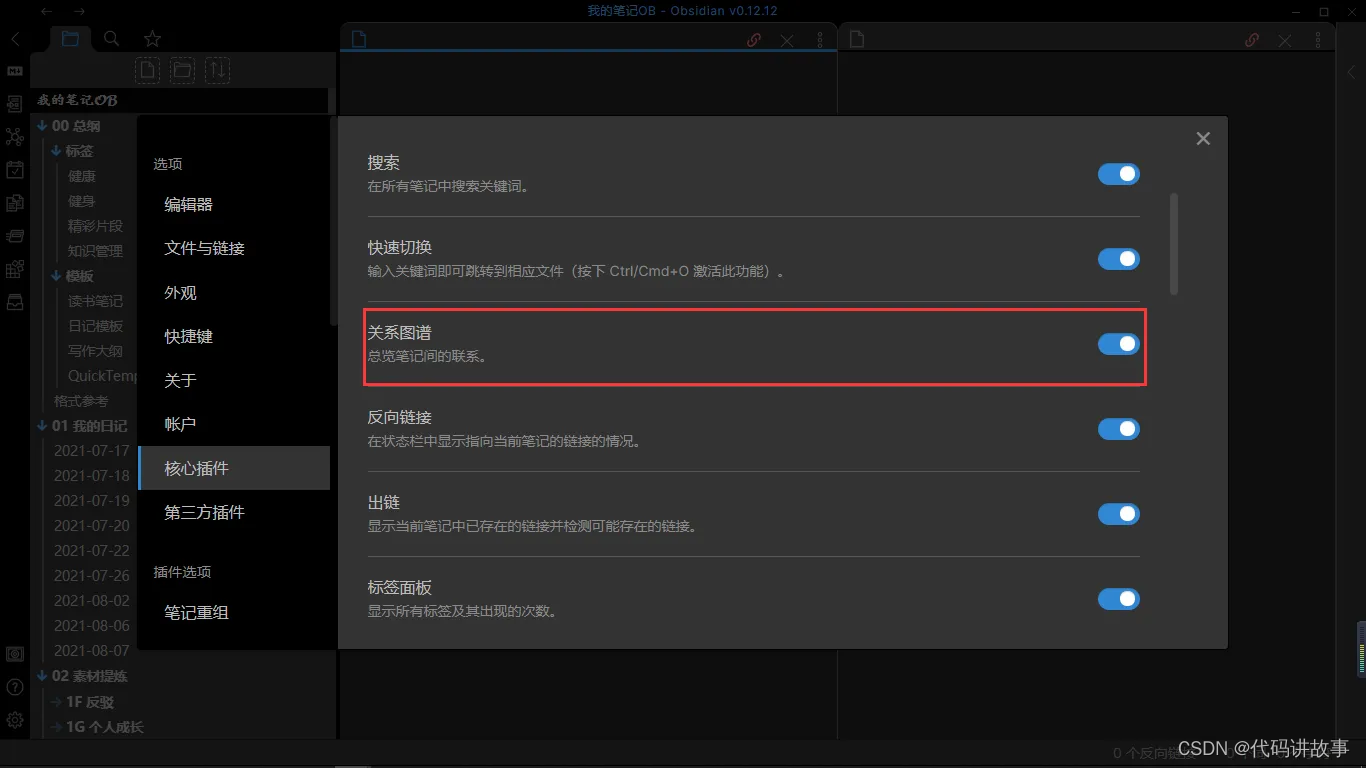
Task: Collapse the left sidebar chevron
Action: [x=15, y=39]
